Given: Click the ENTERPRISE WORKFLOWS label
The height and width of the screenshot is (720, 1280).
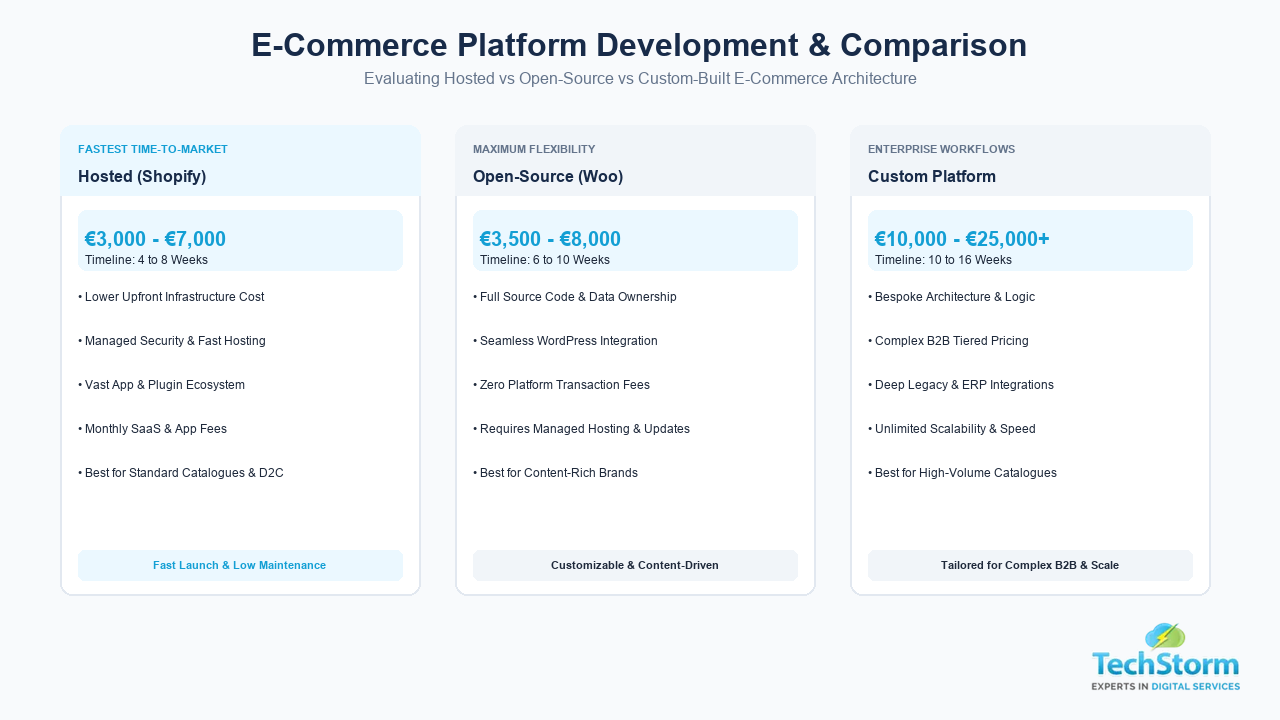Looking at the screenshot, I should point(942,149).
